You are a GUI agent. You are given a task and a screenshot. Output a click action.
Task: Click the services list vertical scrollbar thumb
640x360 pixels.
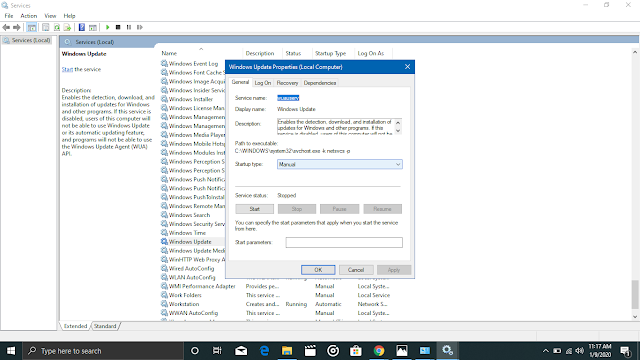tap(635, 294)
